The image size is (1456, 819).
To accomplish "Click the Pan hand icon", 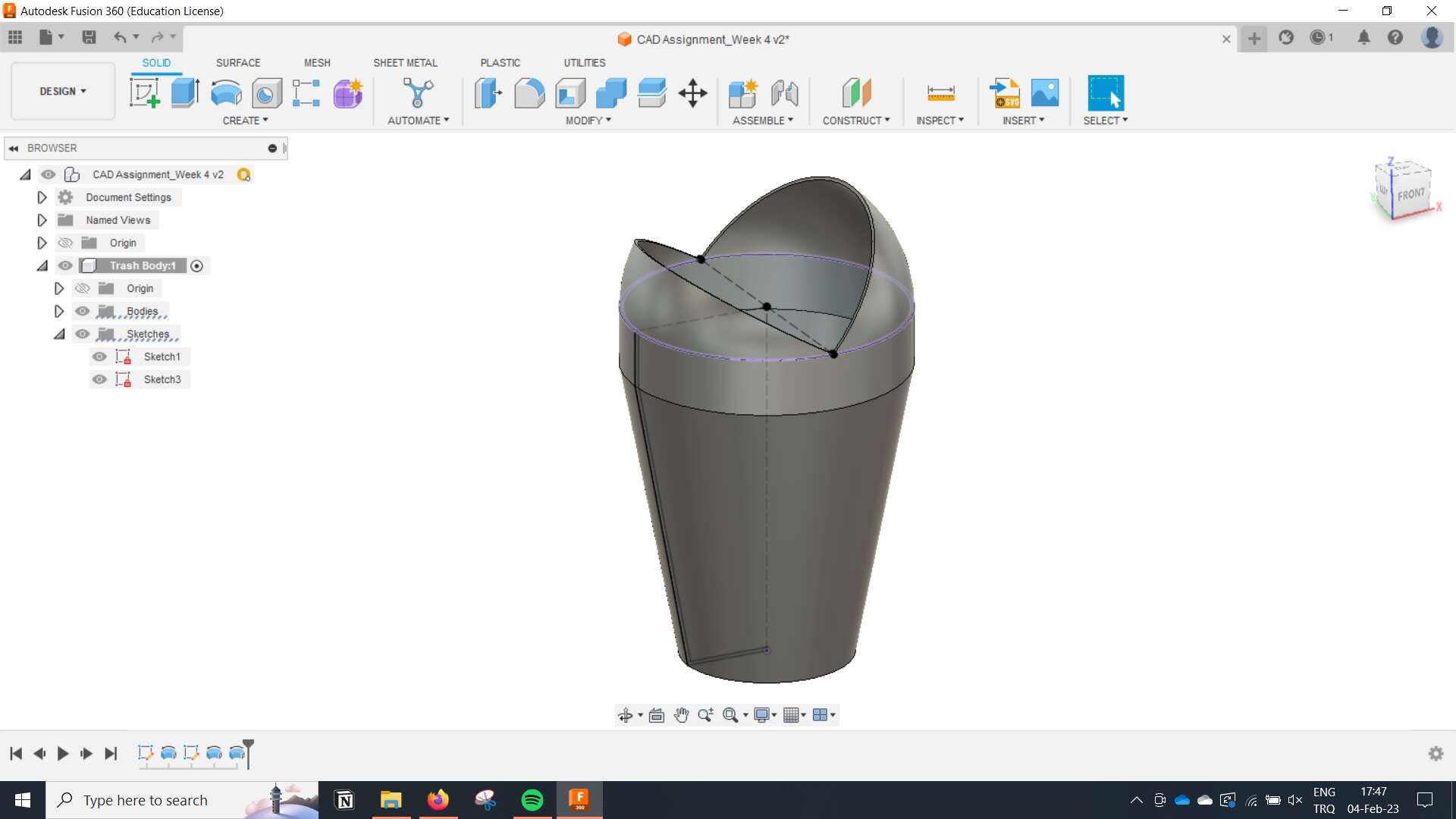I will (x=681, y=715).
